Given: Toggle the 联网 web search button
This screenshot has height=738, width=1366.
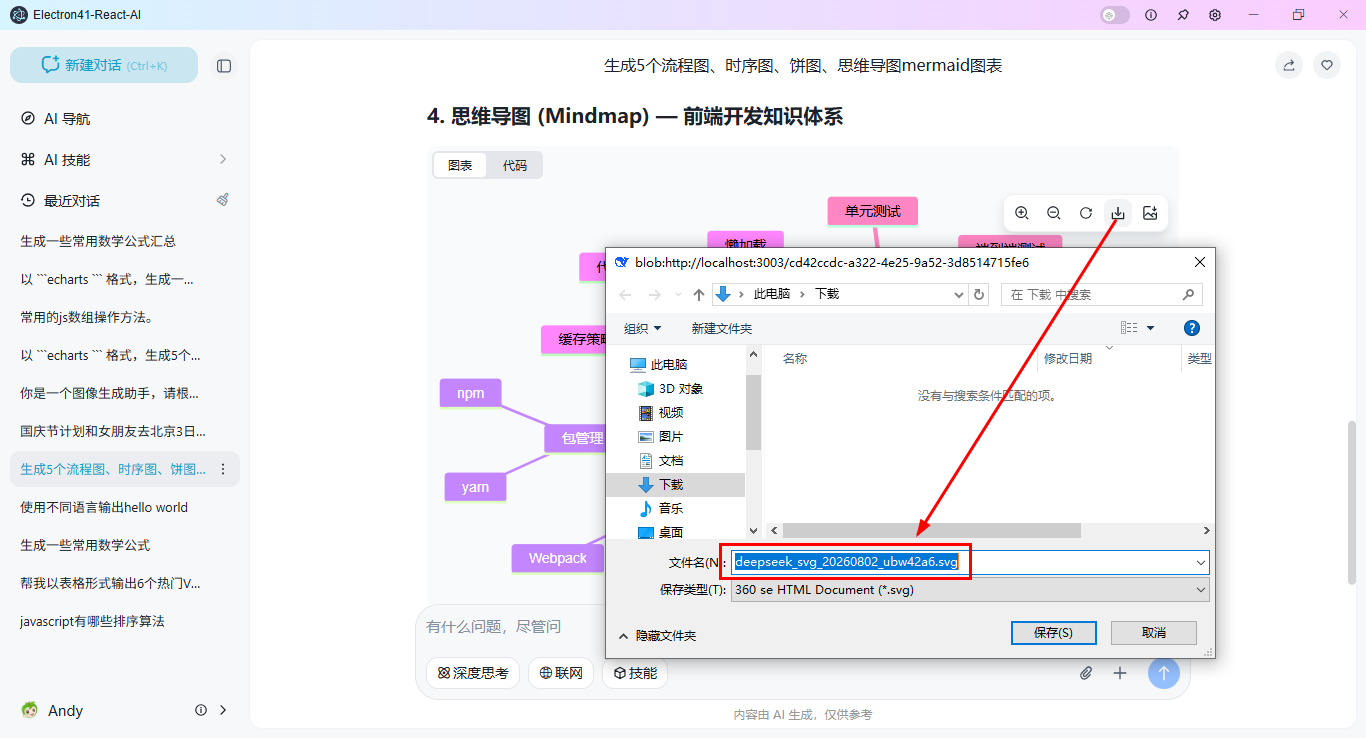Looking at the screenshot, I should click(561, 673).
